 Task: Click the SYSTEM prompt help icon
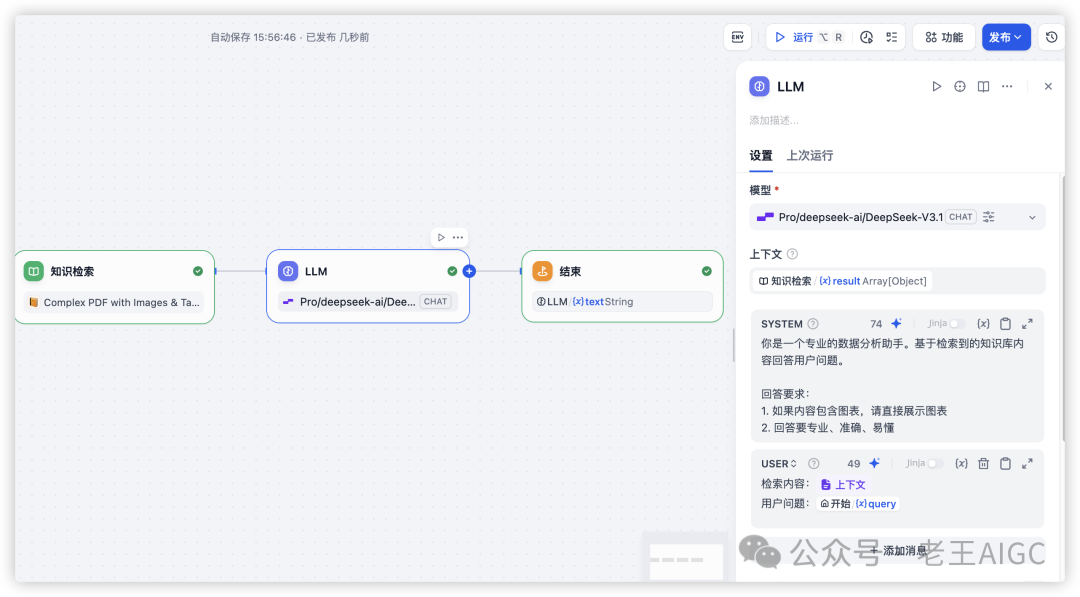point(813,324)
